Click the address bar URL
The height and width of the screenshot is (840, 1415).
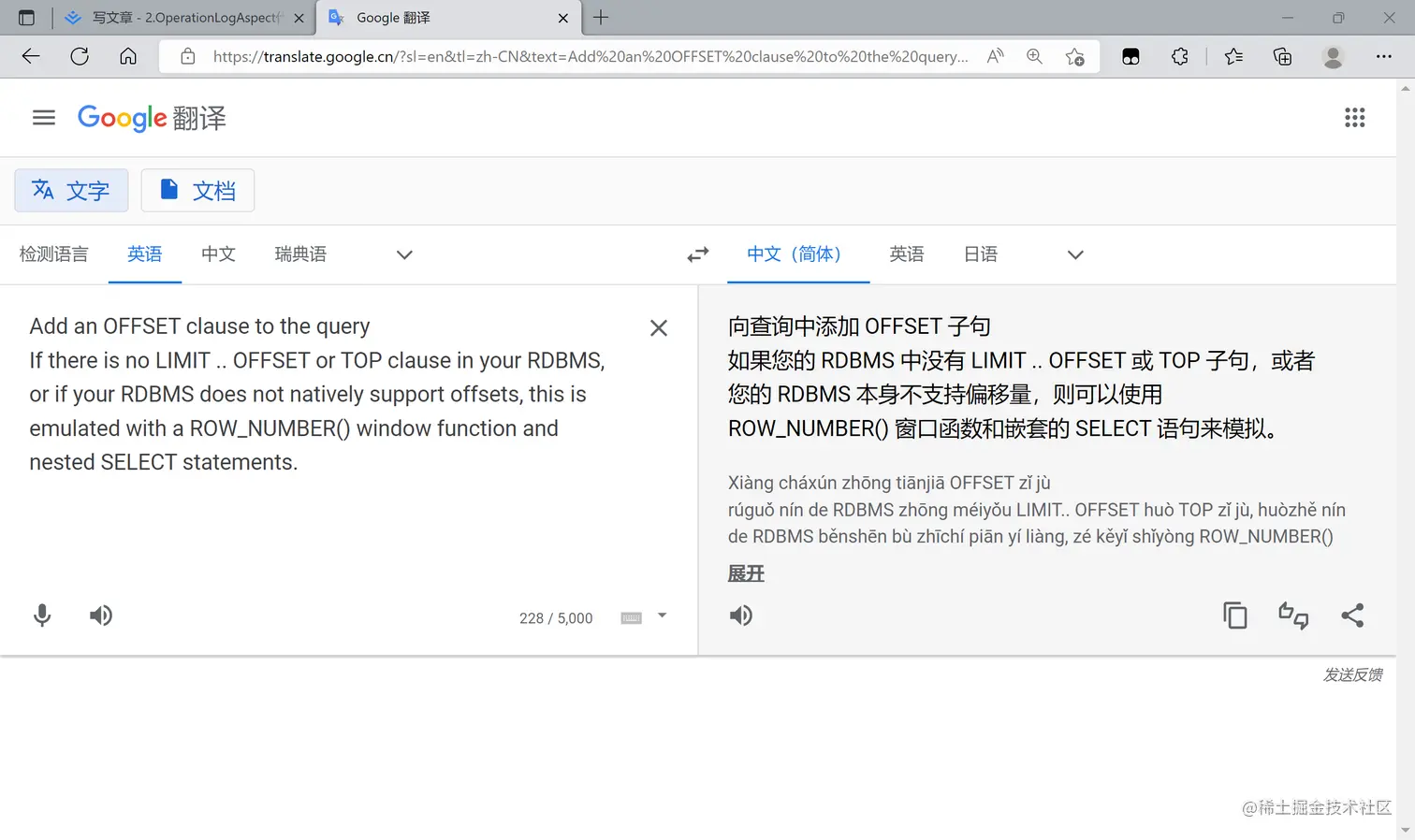pyautogui.click(x=590, y=56)
